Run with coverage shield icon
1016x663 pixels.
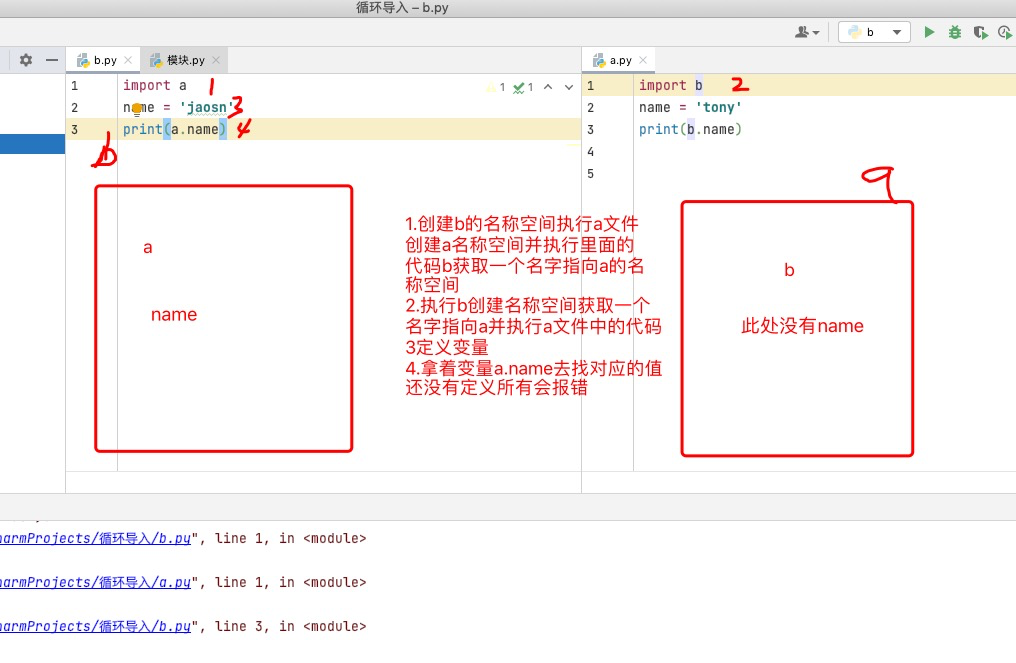(x=980, y=32)
